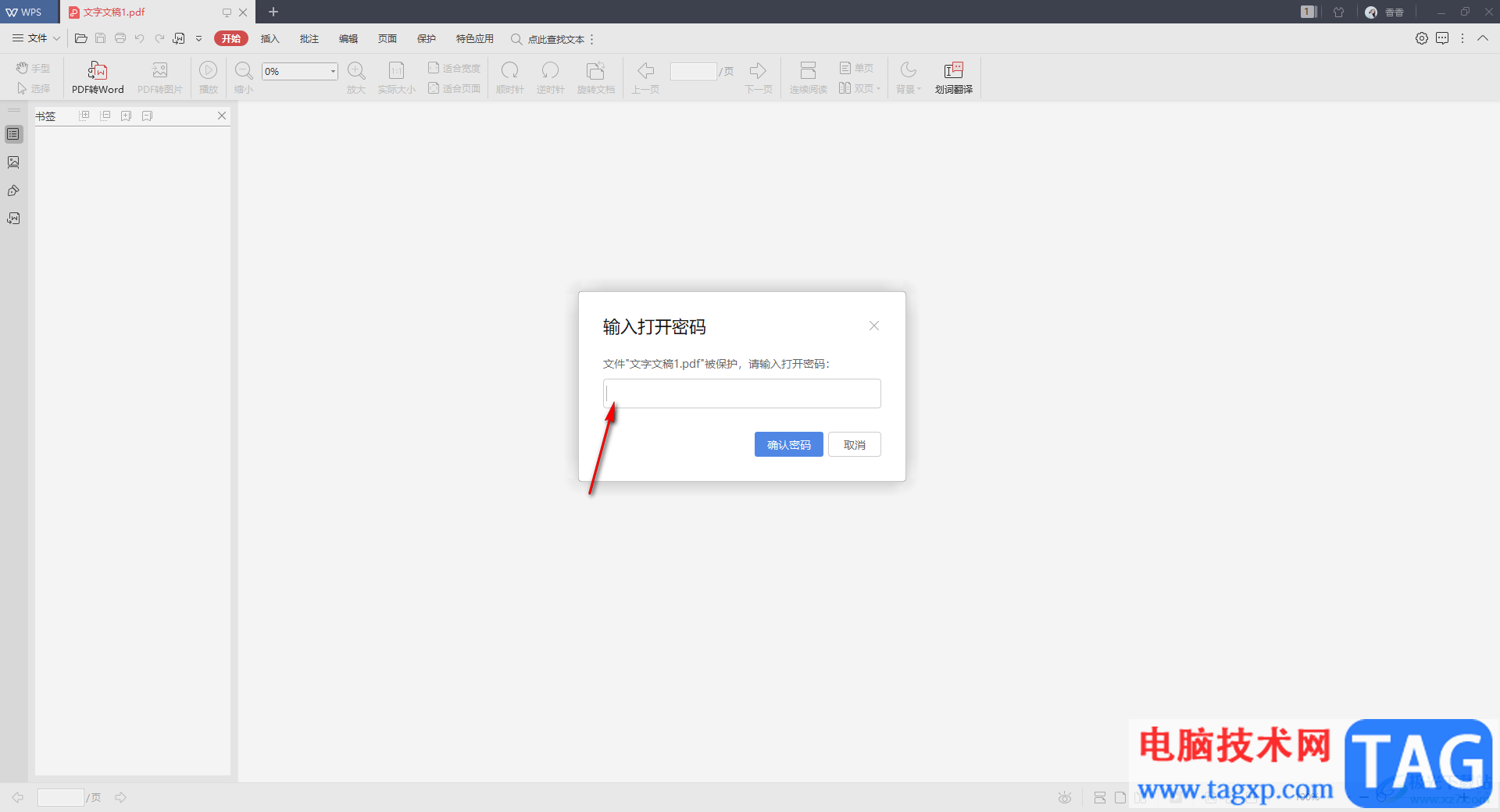This screenshot has width=1500, height=812.
Task: Click the skin shirt icon in title bar
Action: tap(1338, 12)
